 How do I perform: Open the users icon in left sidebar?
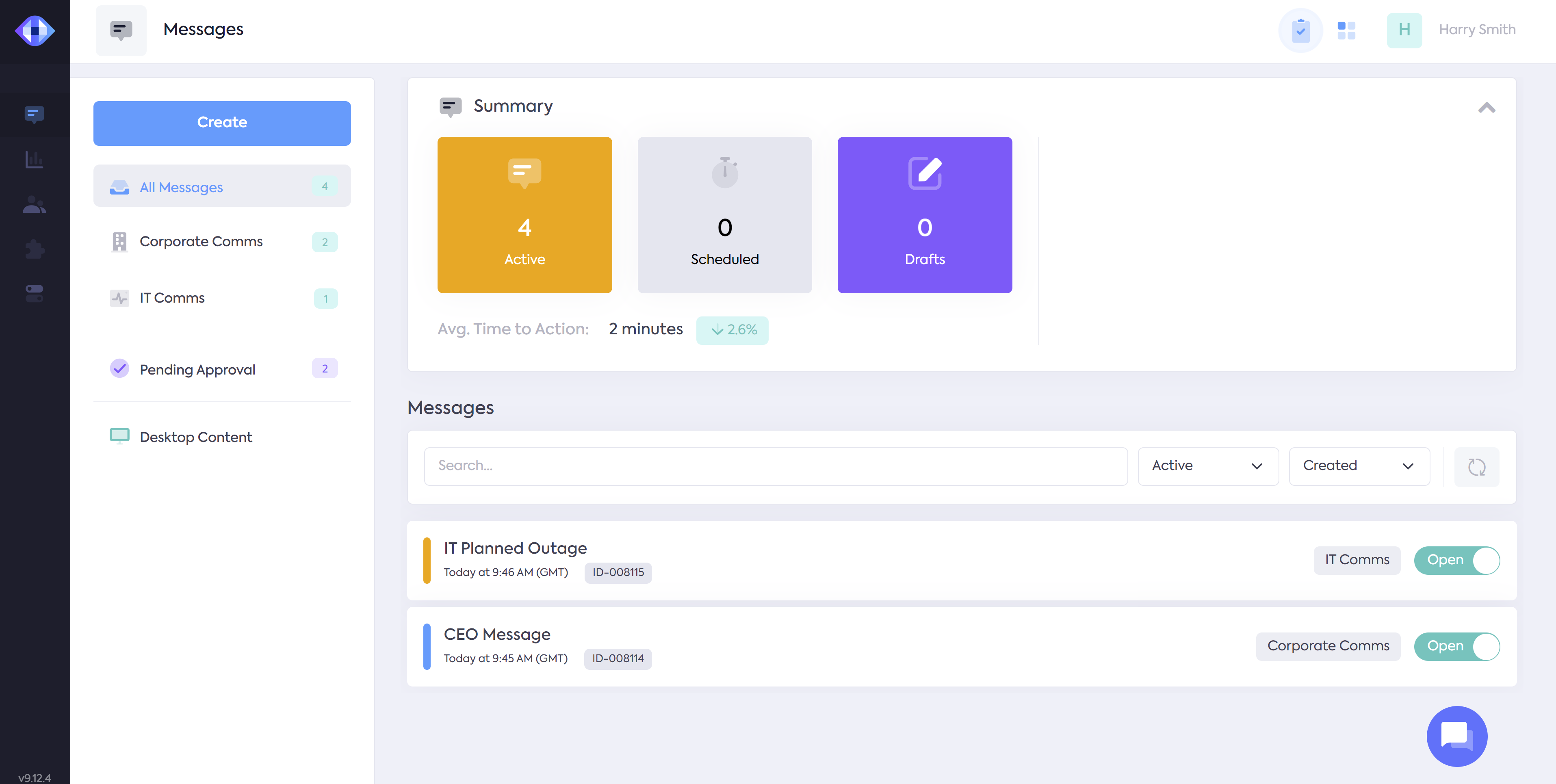(35, 205)
